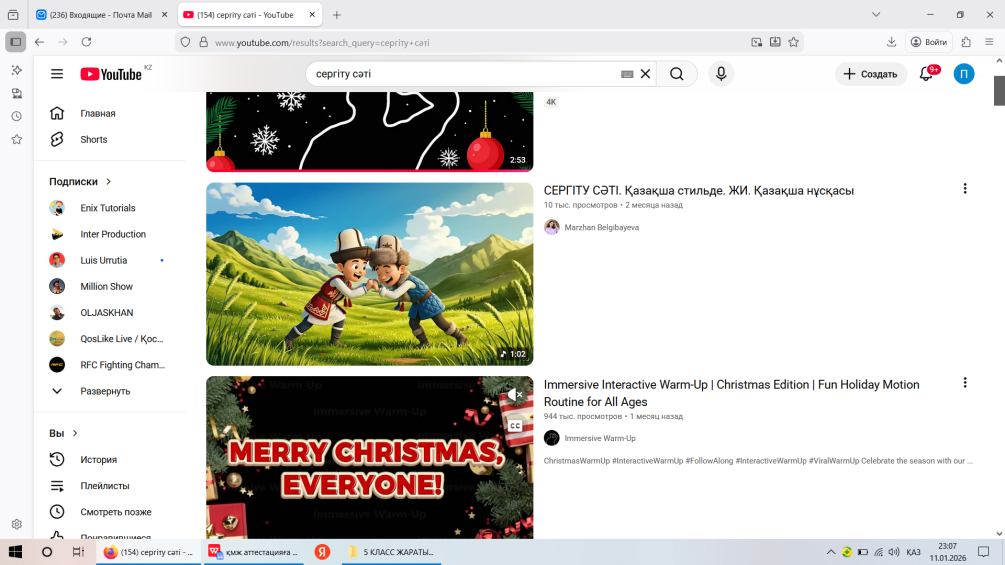1005x565 pixels.
Task: Go back in browser history
Action: click(x=40, y=42)
